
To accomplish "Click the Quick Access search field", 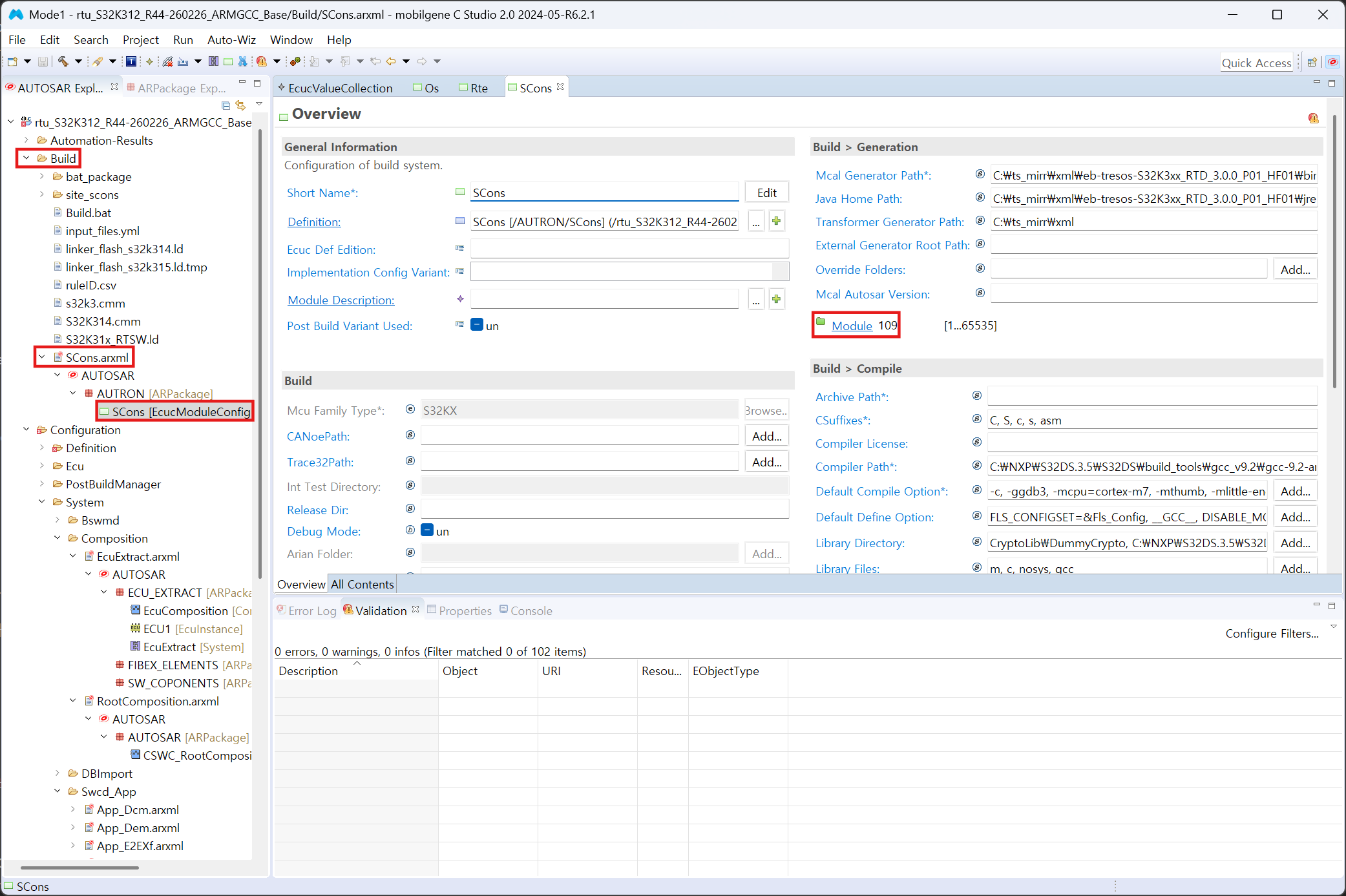I will 1256,63.
